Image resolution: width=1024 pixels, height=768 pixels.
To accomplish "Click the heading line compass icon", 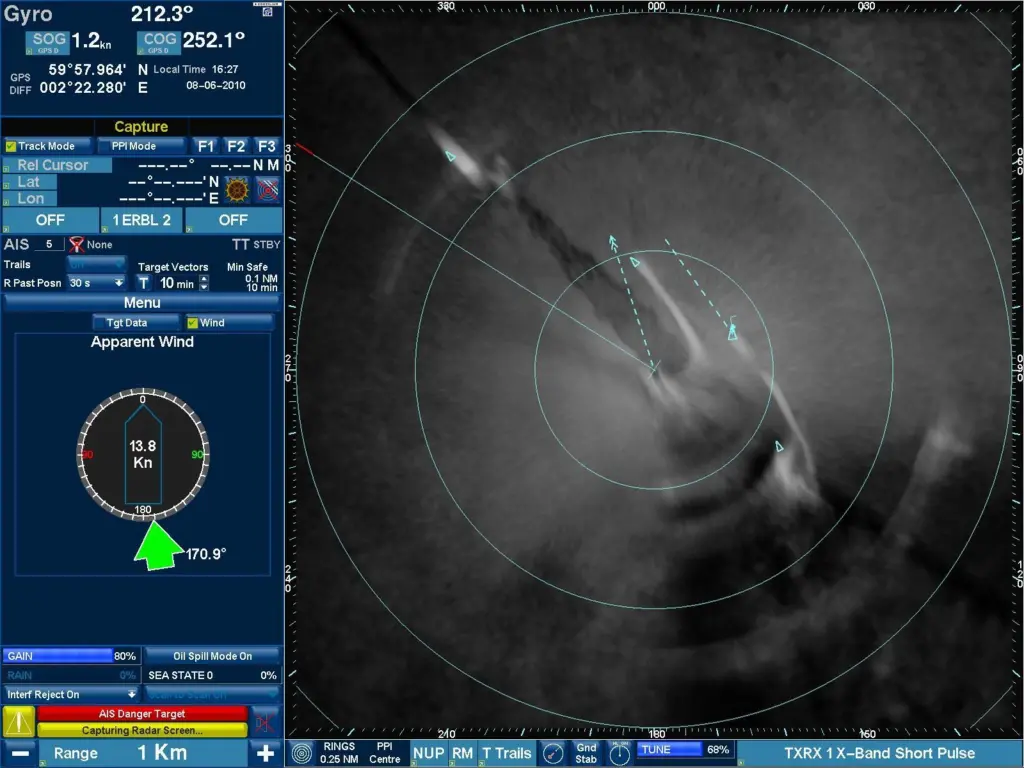I will (552, 753).
